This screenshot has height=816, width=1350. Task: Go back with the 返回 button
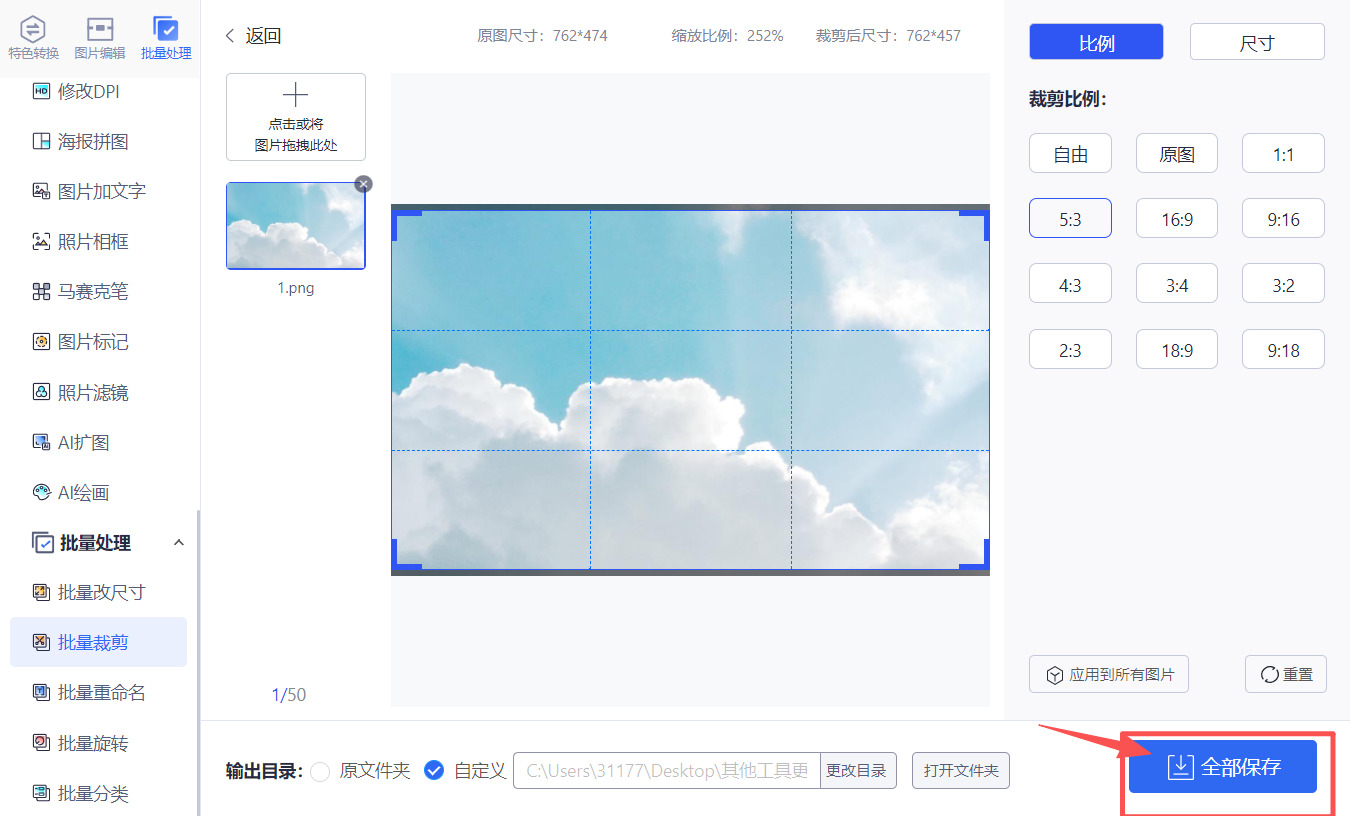point(253,36)
